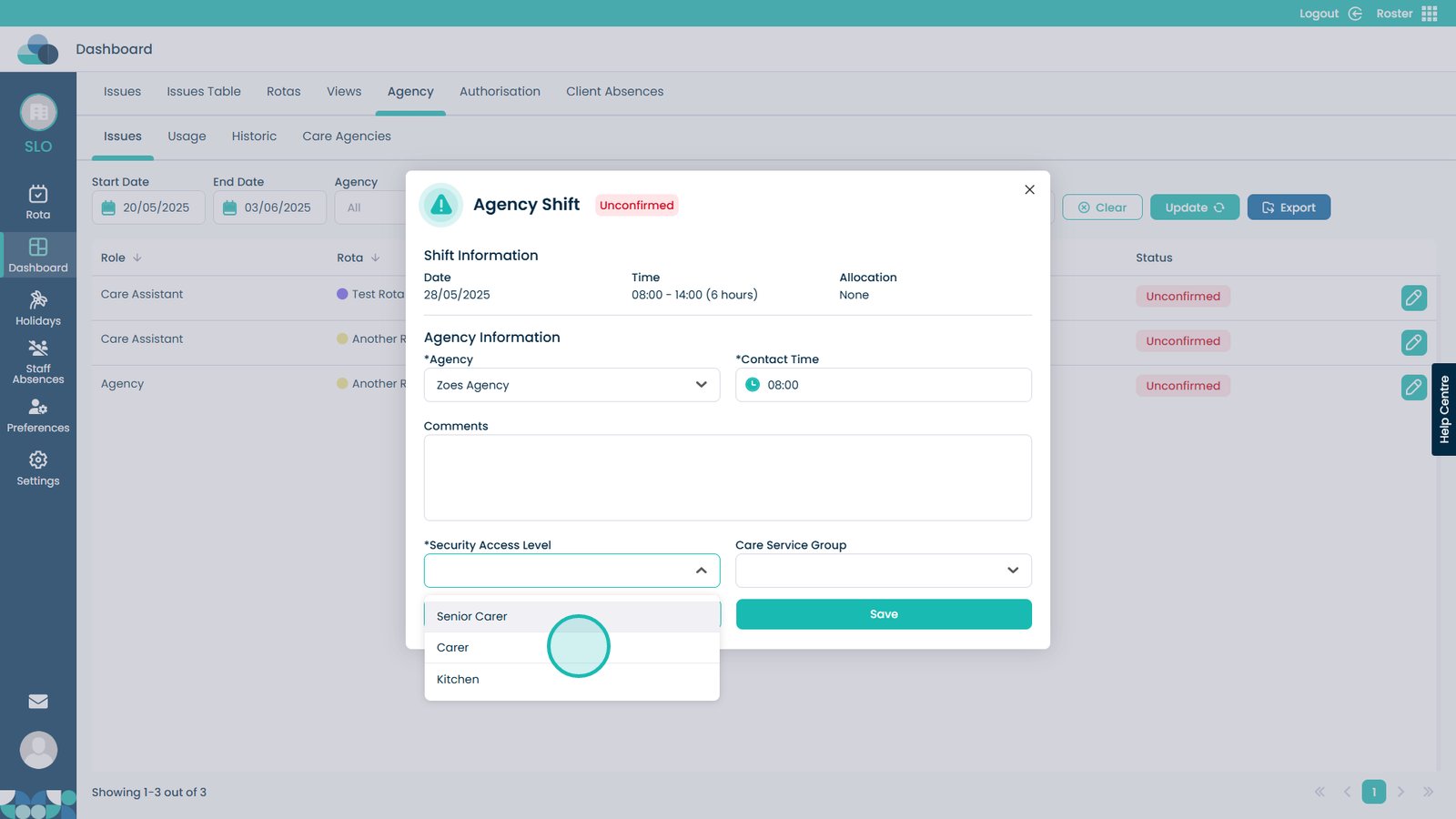Open Preferences in the sidebar

(38, 415)
